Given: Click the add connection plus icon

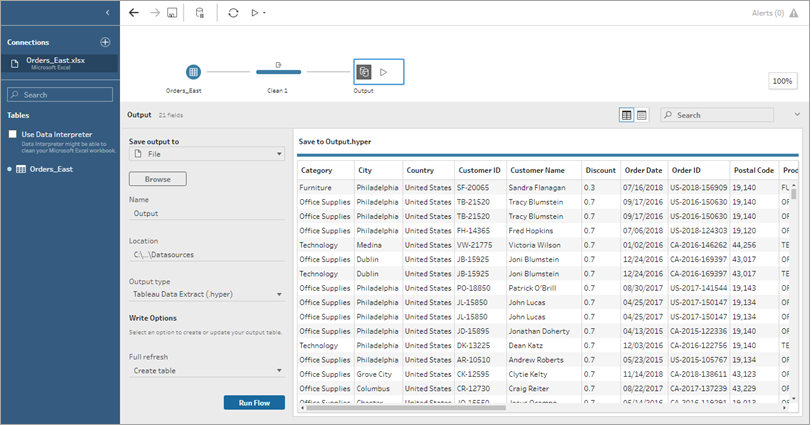Looking at the screenshot, I should pos(105,42).
